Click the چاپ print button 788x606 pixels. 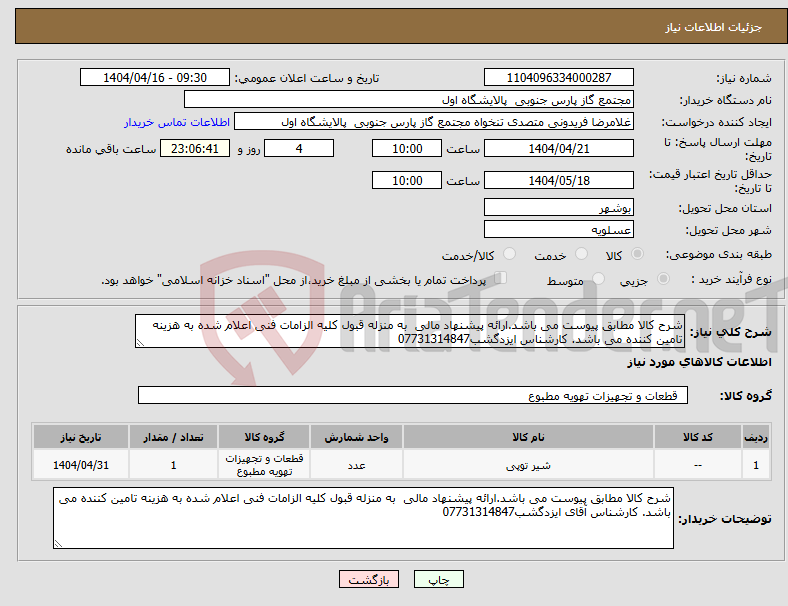(x=439, y=579)
